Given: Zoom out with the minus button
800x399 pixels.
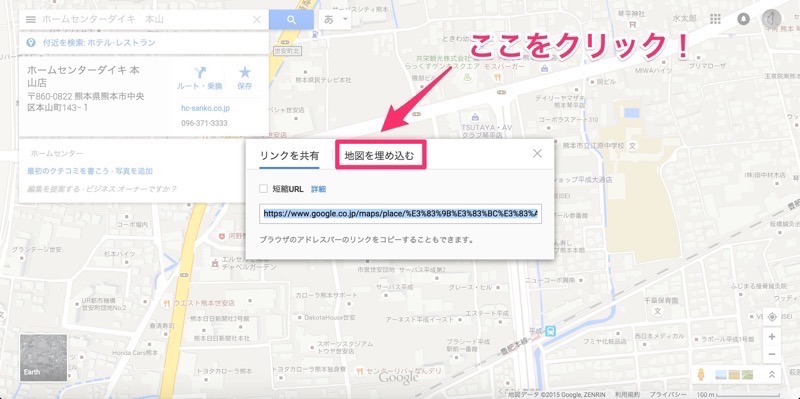Looking at the screenshot, I should pyautogui.click(x=771, y=354).
